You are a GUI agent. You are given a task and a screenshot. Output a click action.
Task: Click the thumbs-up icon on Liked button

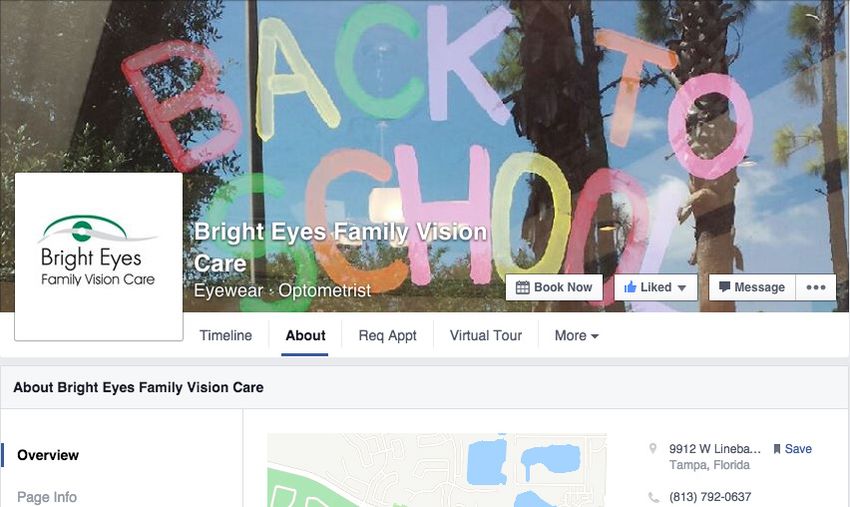(630, 287)
